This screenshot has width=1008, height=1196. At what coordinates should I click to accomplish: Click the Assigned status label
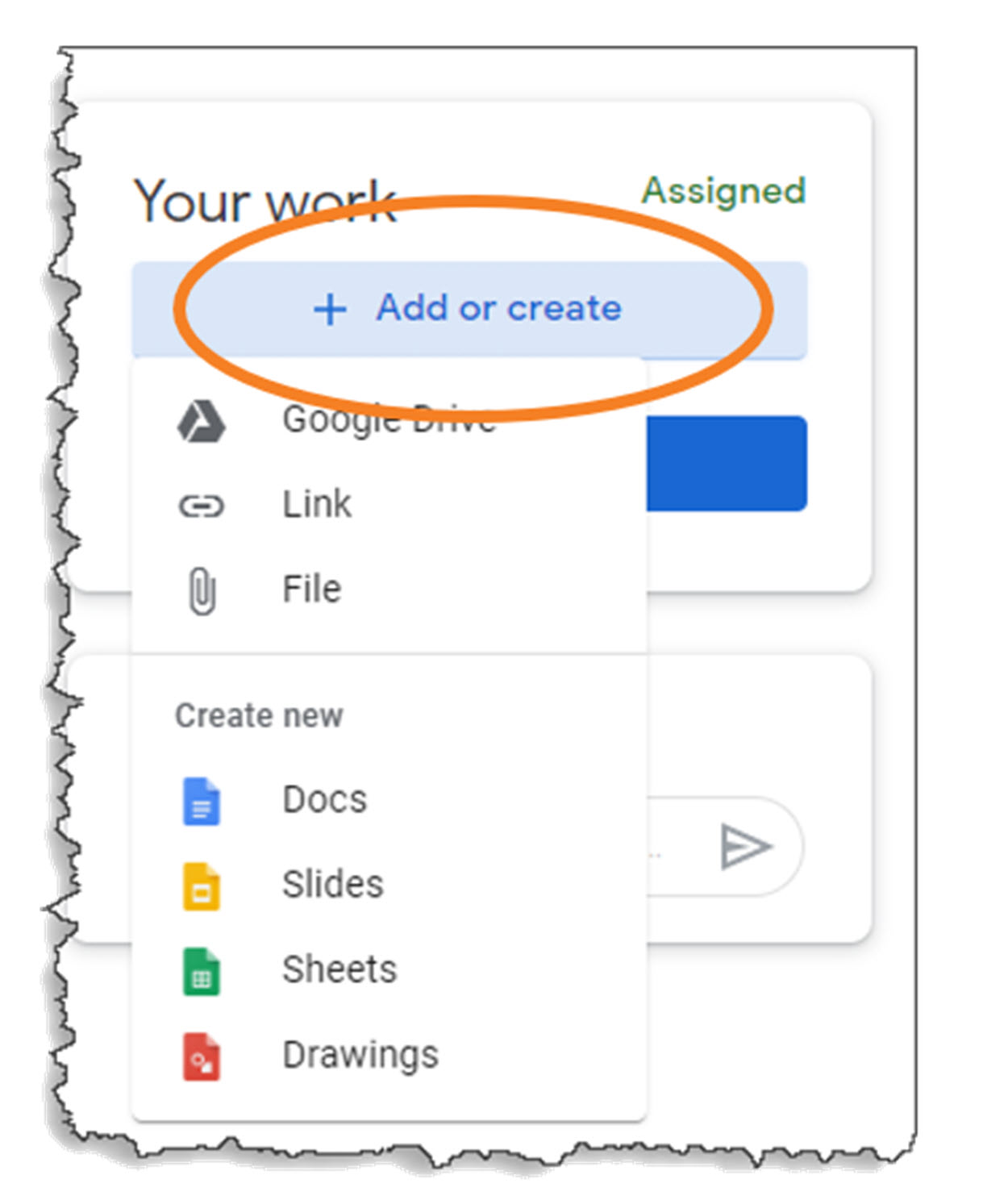point(723,193)
